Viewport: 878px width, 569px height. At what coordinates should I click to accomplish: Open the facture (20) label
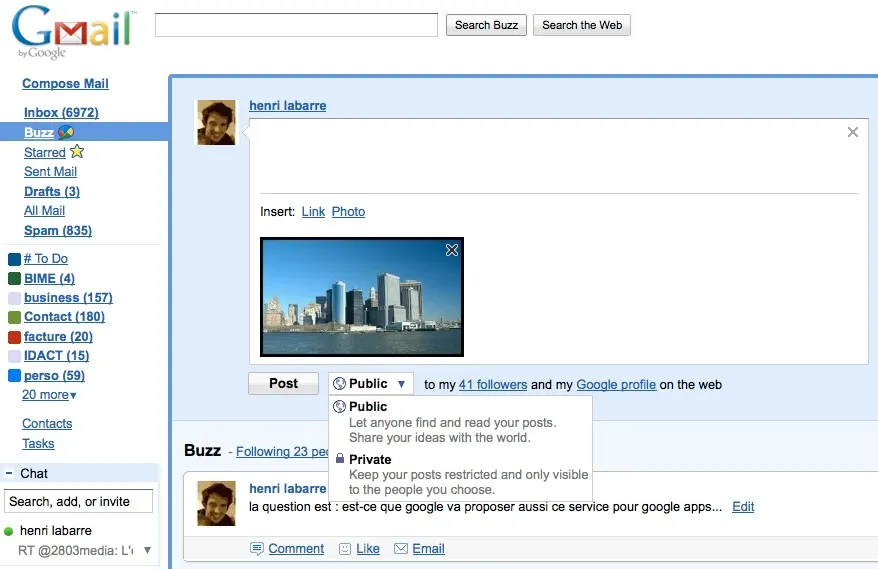coord(58,337)
